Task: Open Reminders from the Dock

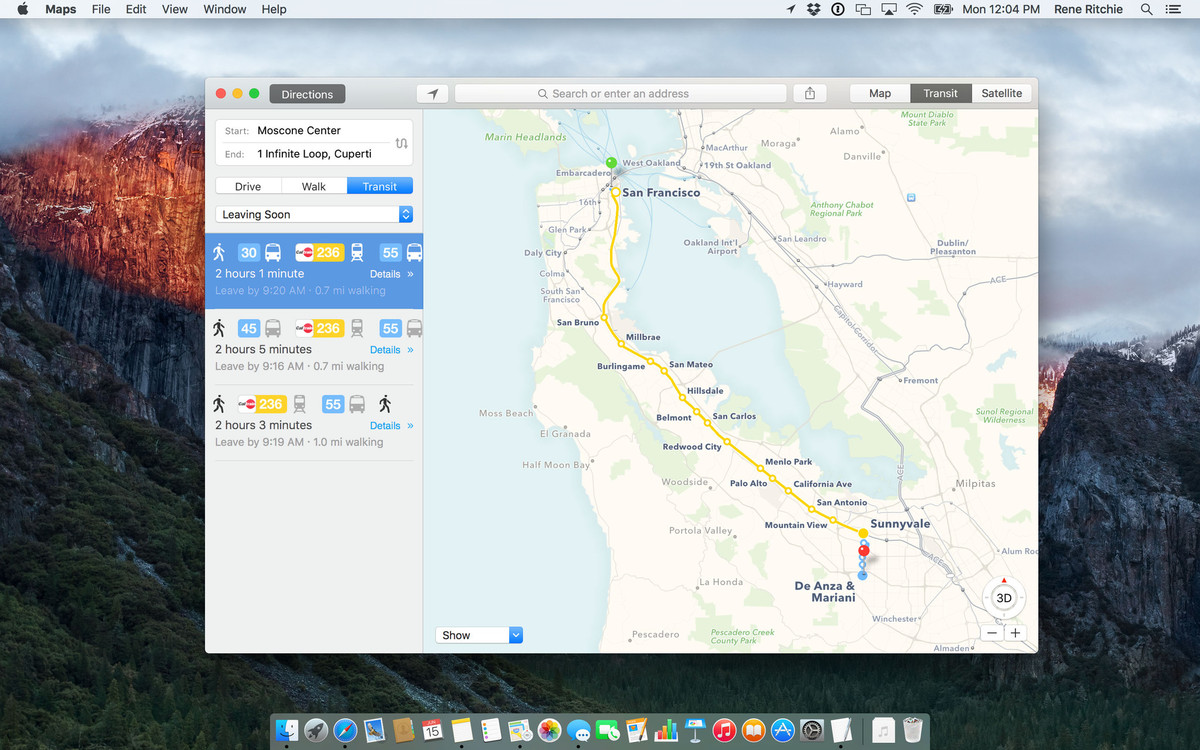Action: point(490,731)
